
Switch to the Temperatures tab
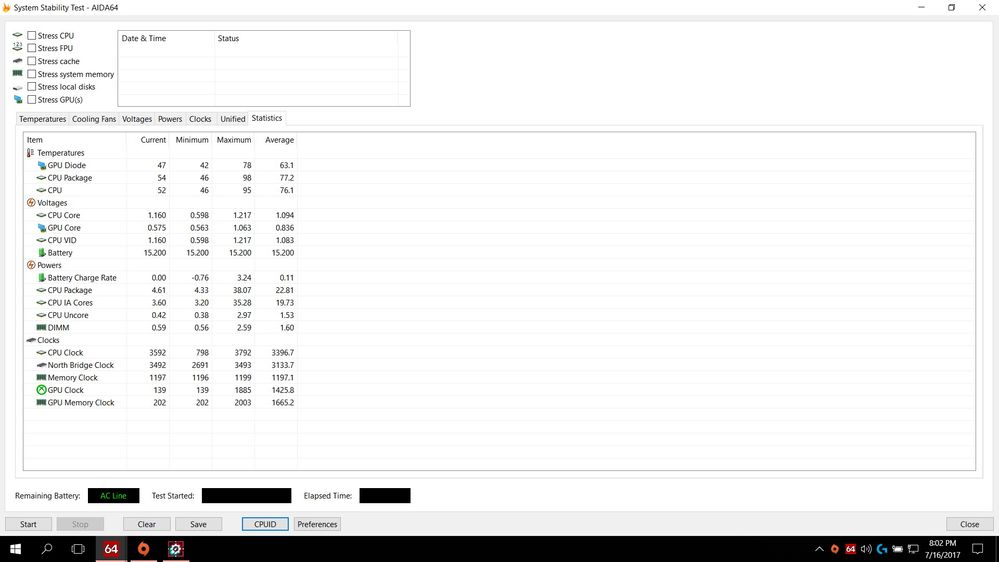click(42, 119)
